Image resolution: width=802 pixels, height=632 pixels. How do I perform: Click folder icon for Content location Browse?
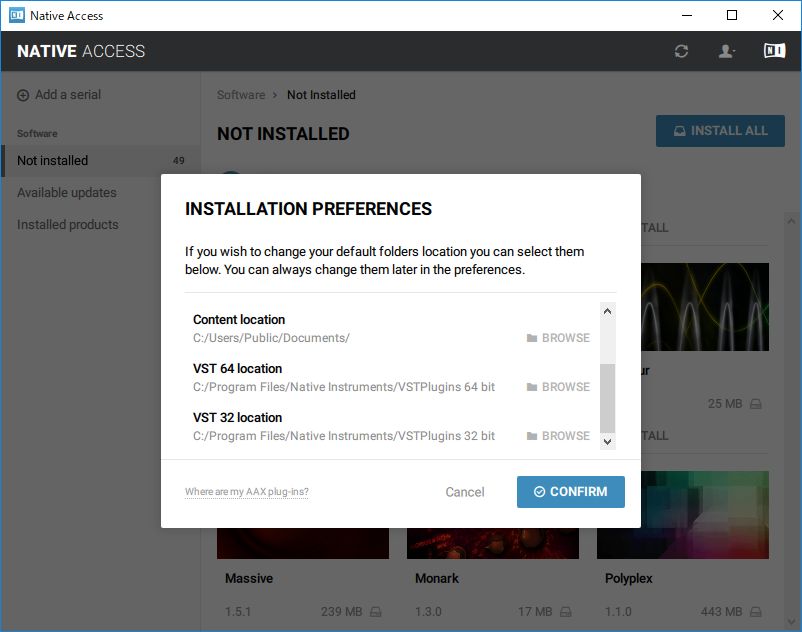pyautogui.click(x=532, y=338)
